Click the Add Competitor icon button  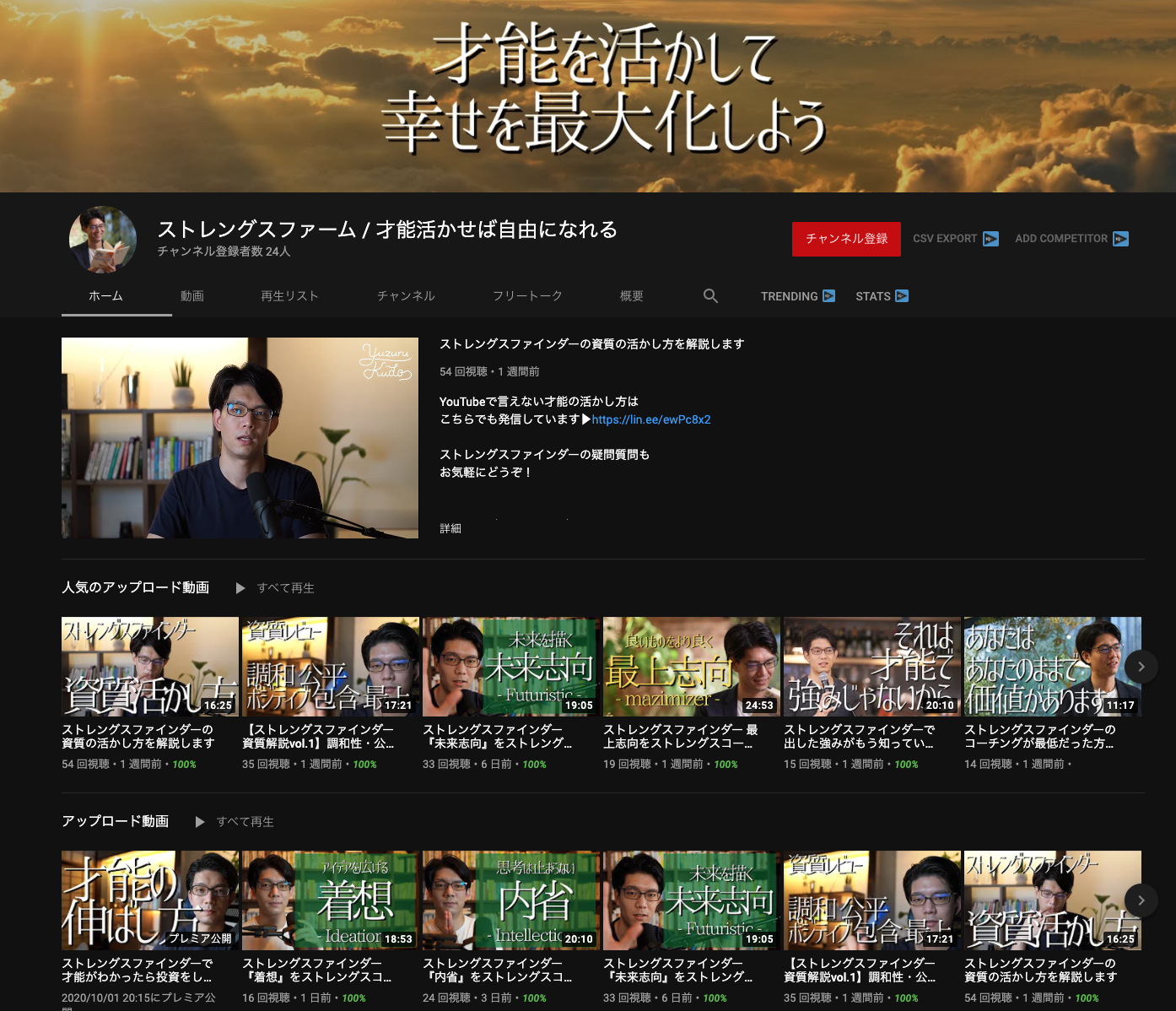1120,239
